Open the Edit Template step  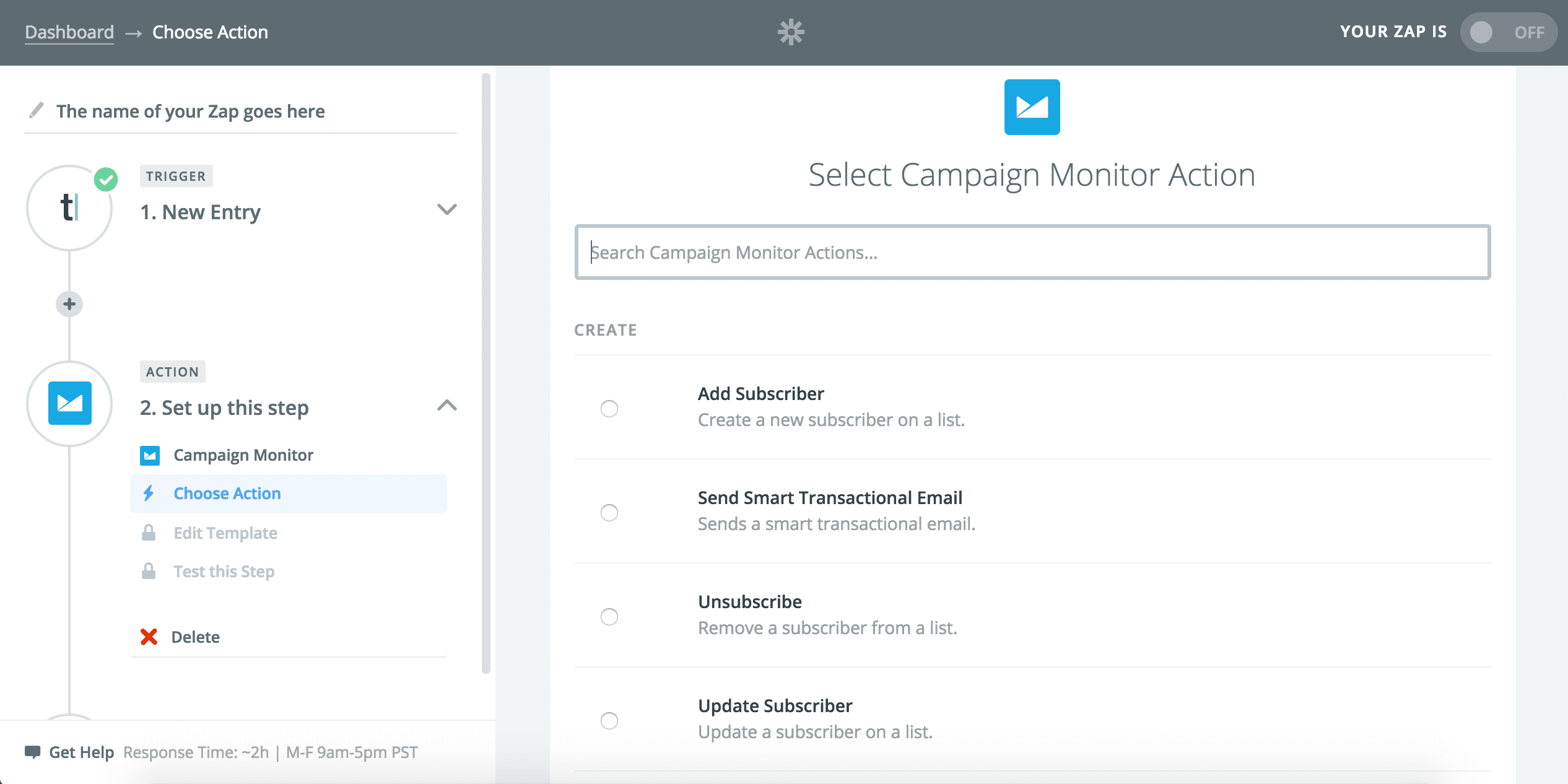tap(289, 533)
